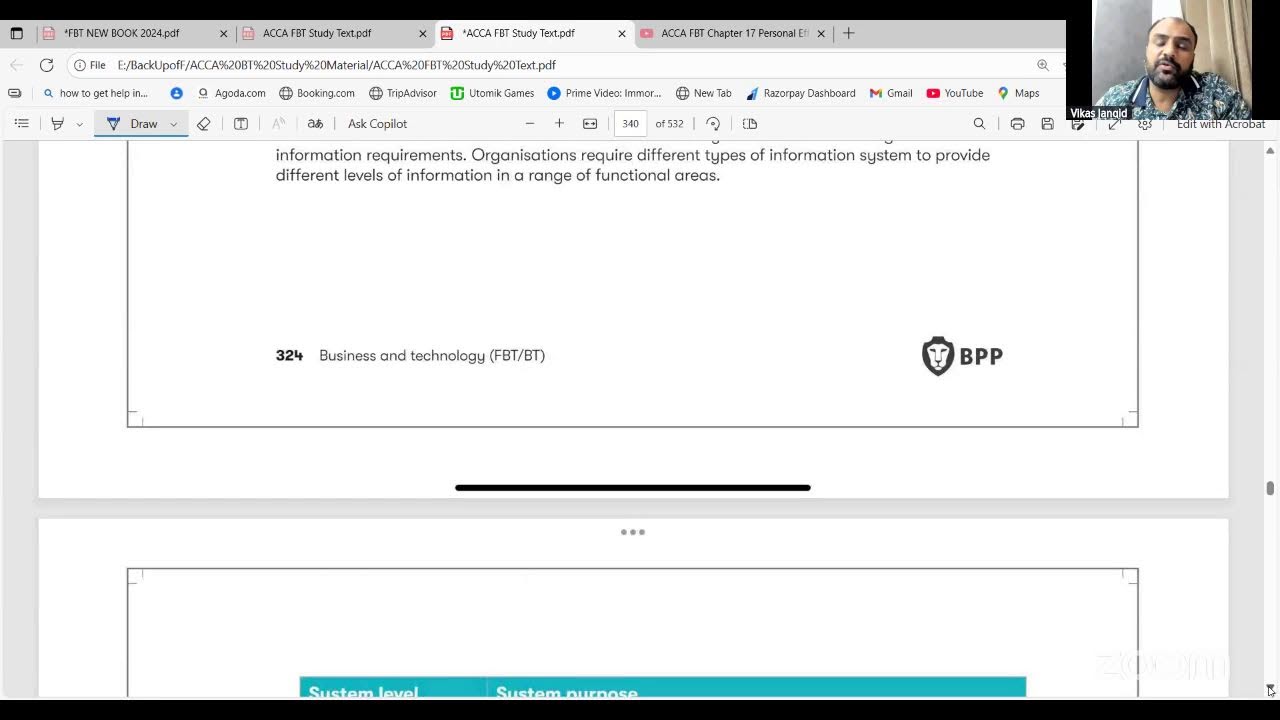Open the favorites bar menu icon
Viewport: 1280px width, 720px height.
point(14,93)
